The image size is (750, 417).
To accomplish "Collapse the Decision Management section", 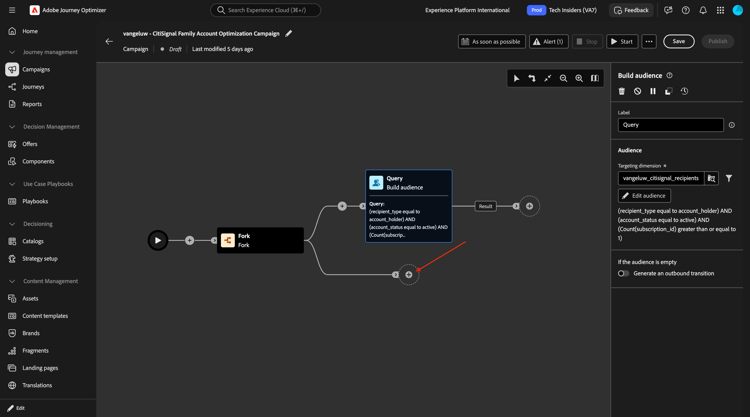I will click(12, 127).
